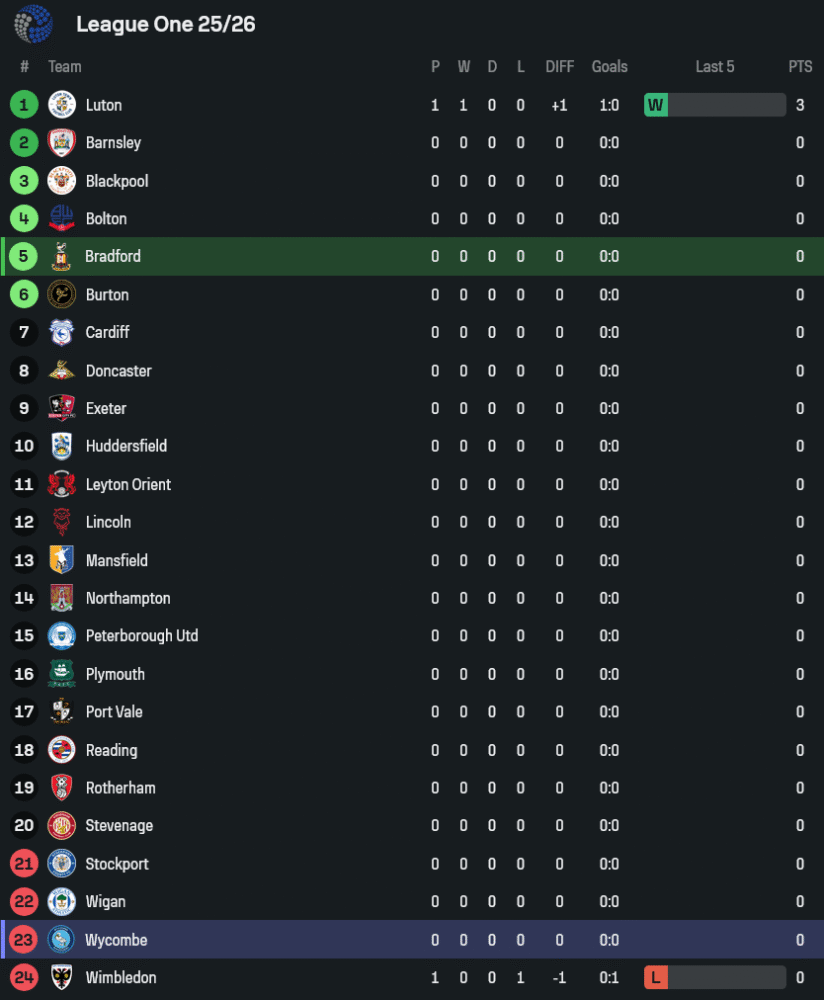
Task: Click the Bradford club badge
Action: point(62,257)
